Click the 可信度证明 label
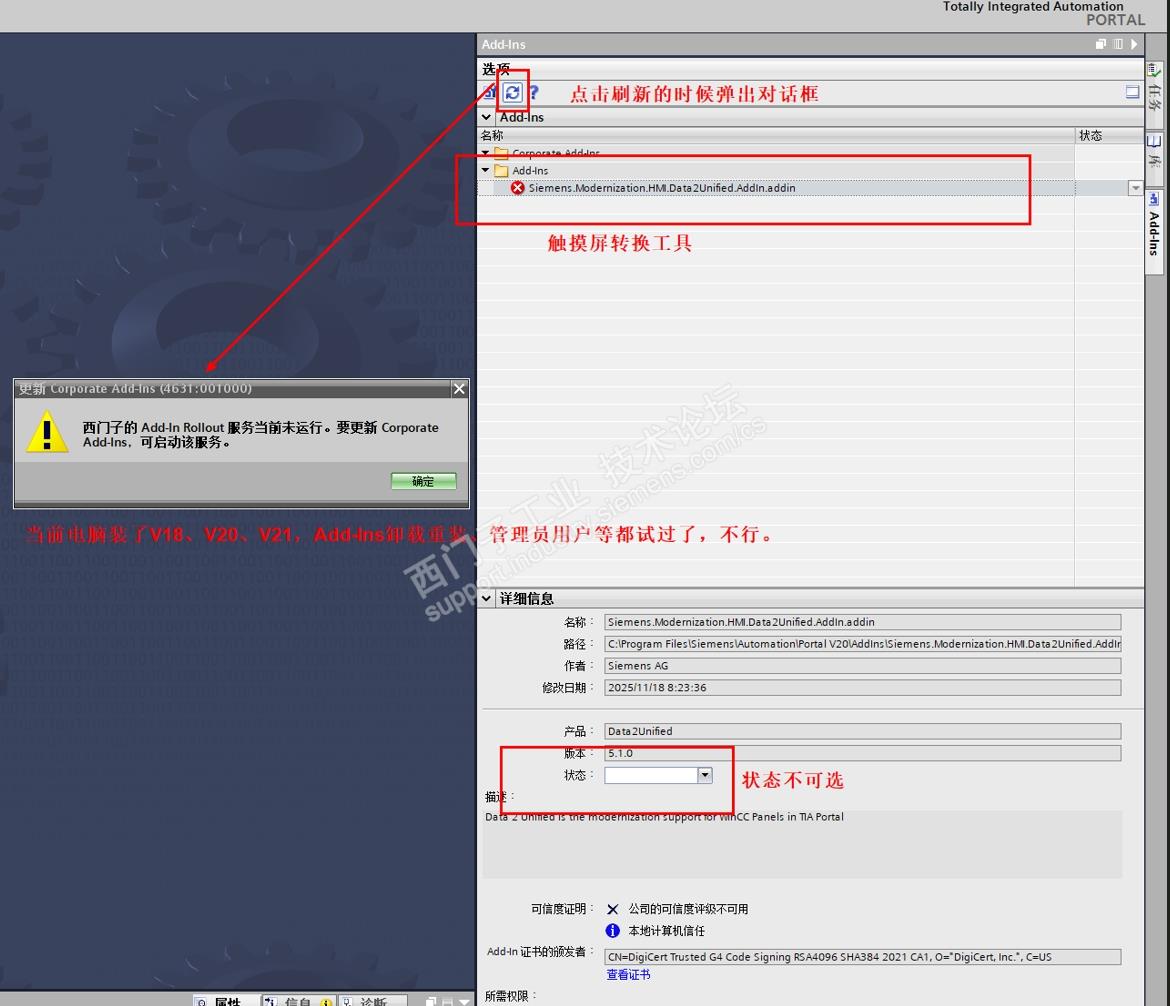The height and width of the screenshot is (1006, 1170). 562,909
